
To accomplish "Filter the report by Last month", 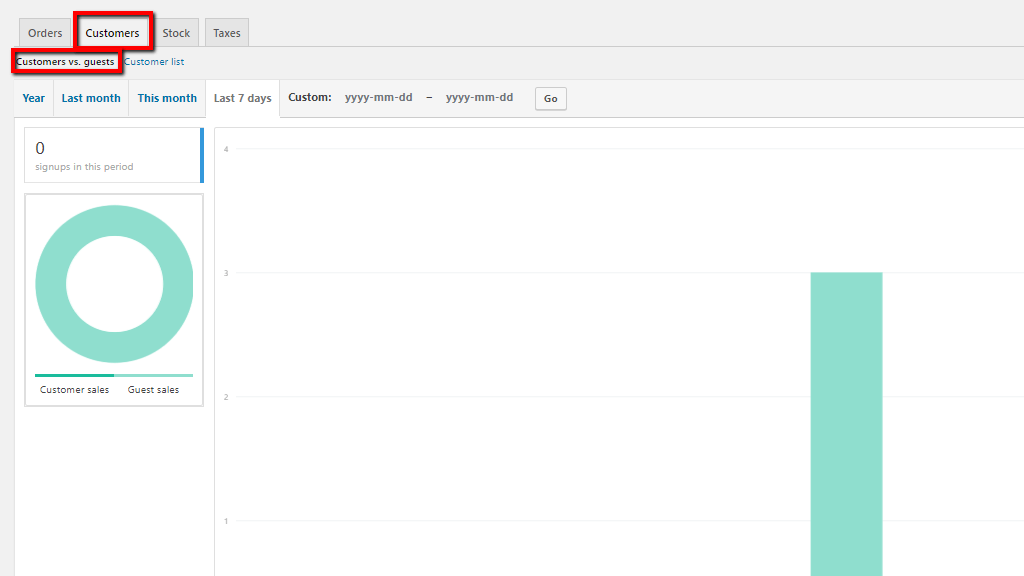I will pyautogui.click(x=91, y=98).
